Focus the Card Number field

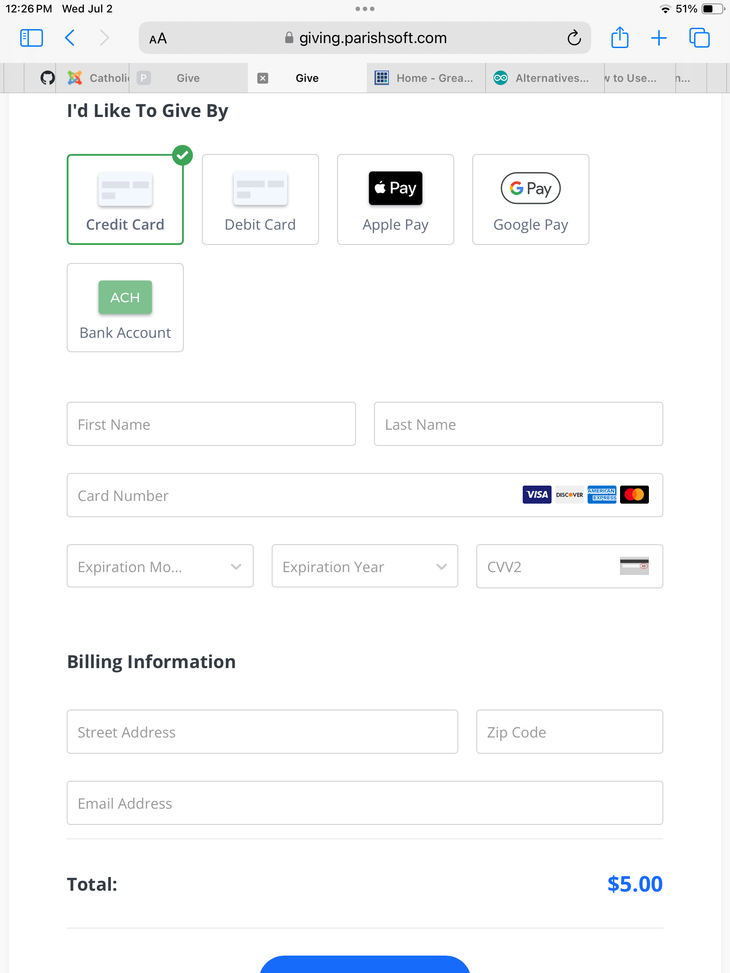tap(365, 495)
